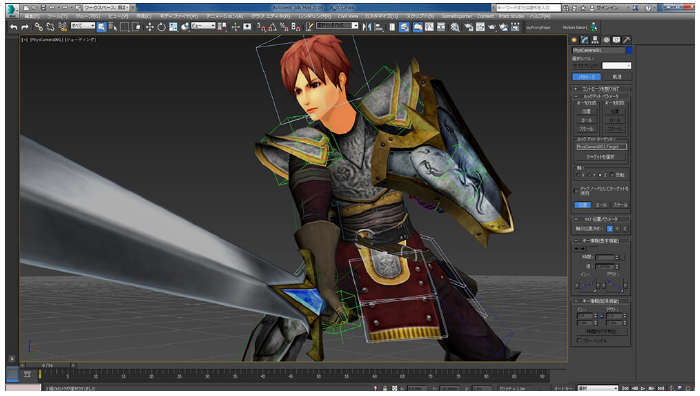This screenshot has width=700, height=396.
Task: Enable the upnode-as-target checkbox
Action: coord(576,191)
